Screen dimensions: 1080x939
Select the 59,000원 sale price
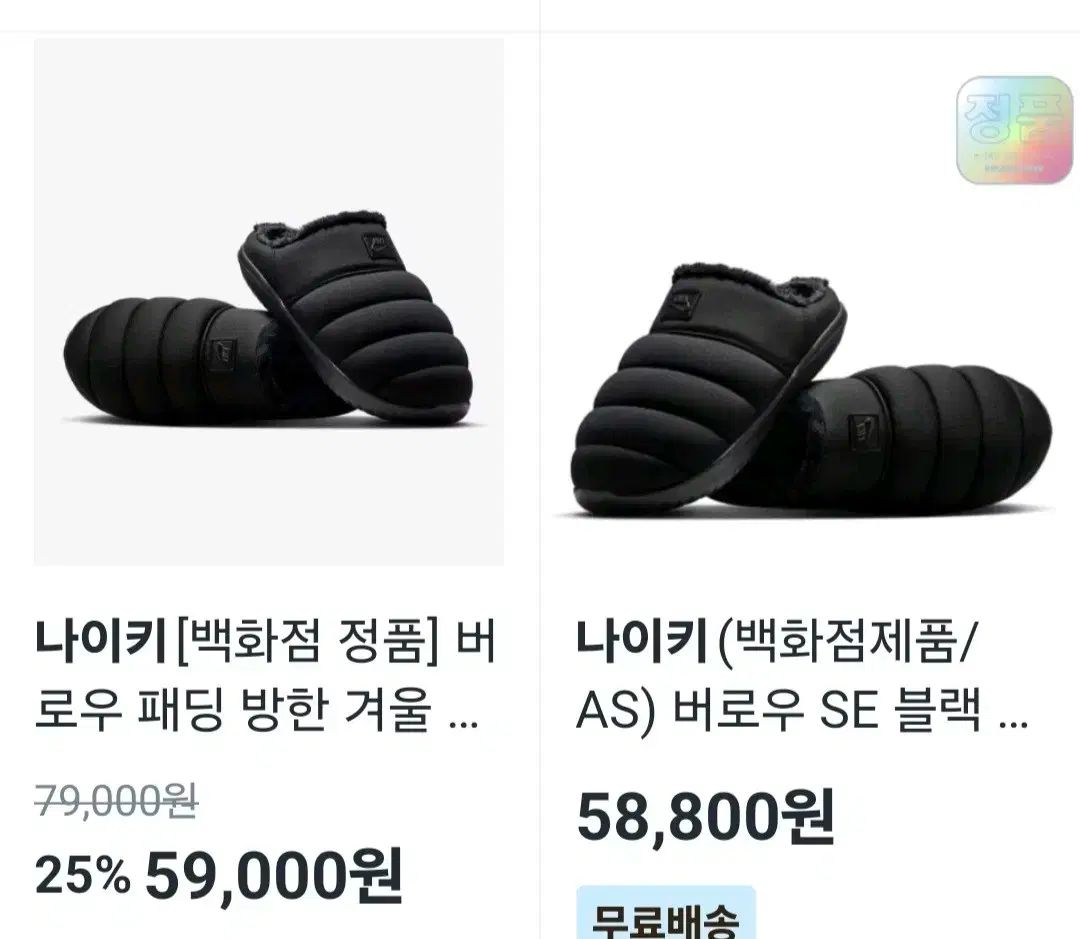[x=273, y=875]
